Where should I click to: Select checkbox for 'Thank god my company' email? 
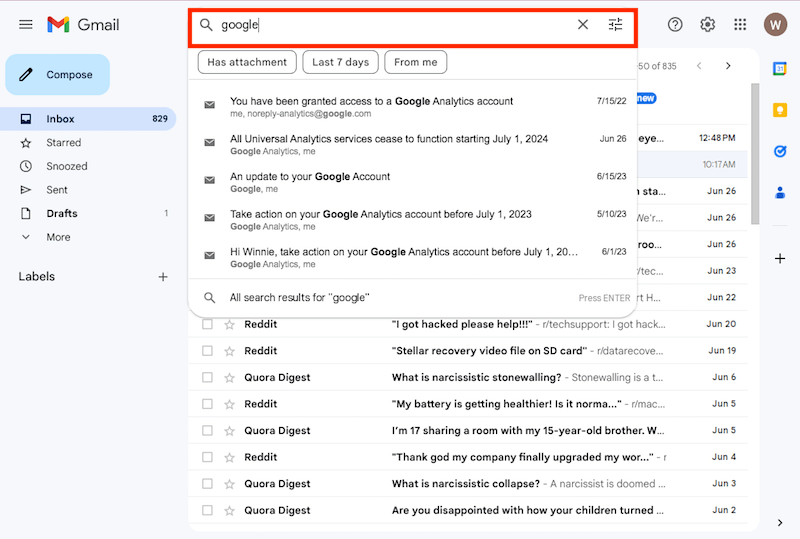(207, 457)
